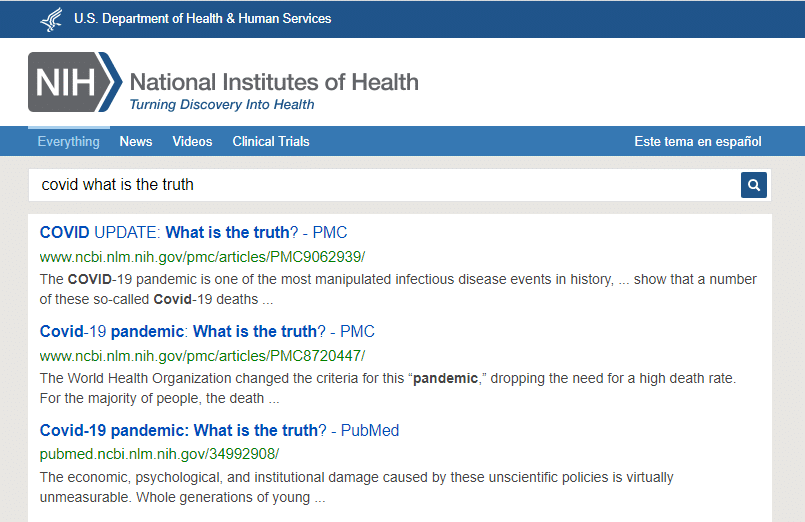Focus the search box containing covid query
Screen dimensions: 805x522
tap(384, 185)
